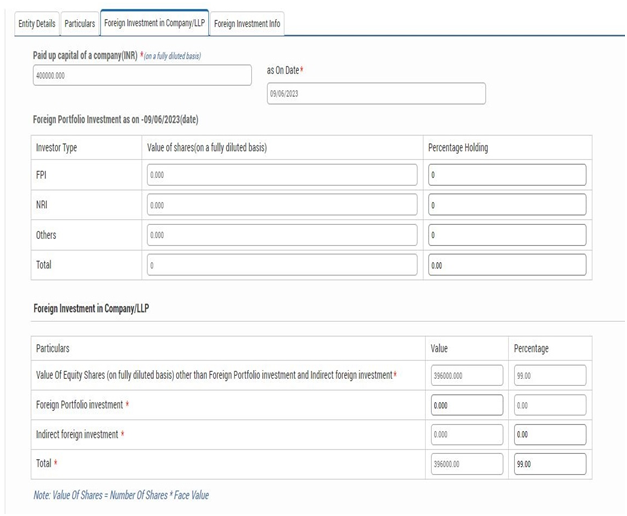Image resolution: width=627 pixels, height=516 pixels.
Task: Click Total value of shares field
Action: pos(281,266)
